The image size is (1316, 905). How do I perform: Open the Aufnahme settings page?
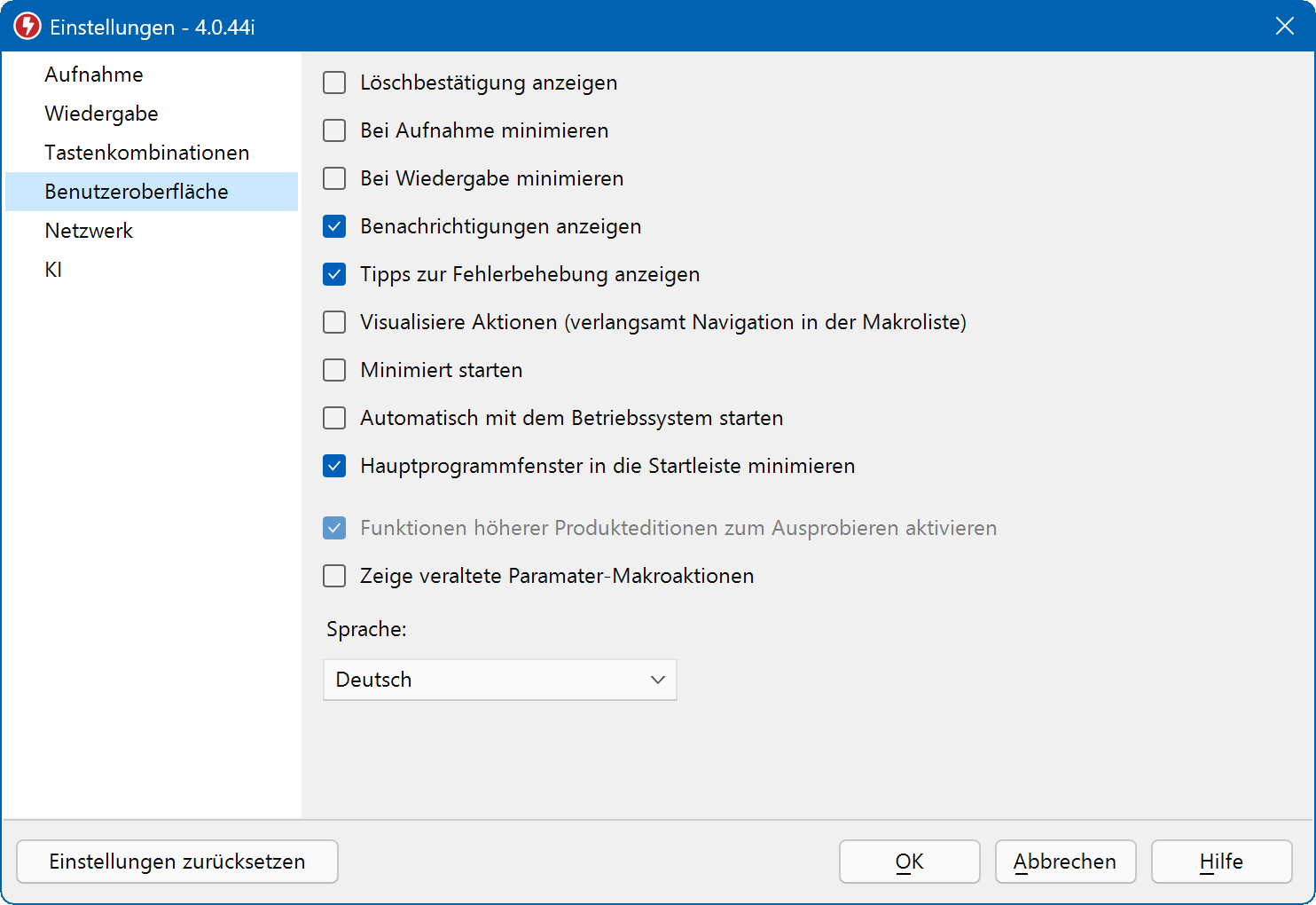tap(94, 75)
